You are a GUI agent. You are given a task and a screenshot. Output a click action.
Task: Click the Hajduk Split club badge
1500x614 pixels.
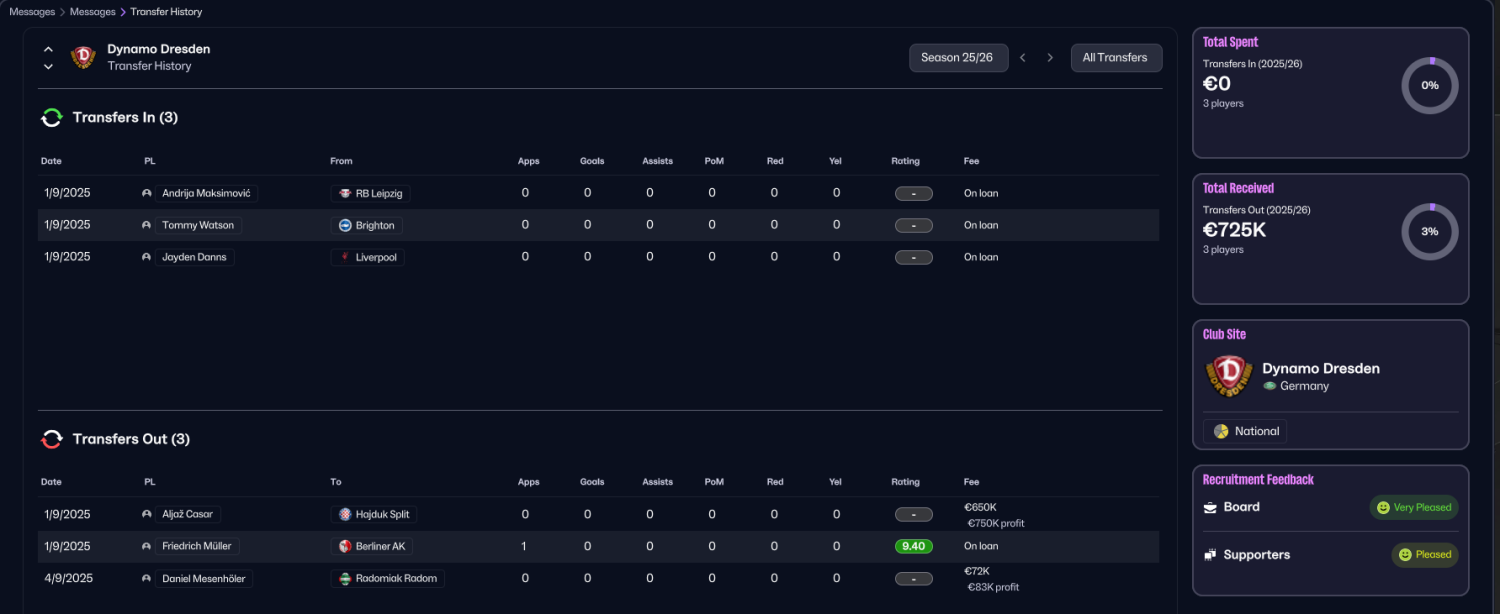coord(345,514)
